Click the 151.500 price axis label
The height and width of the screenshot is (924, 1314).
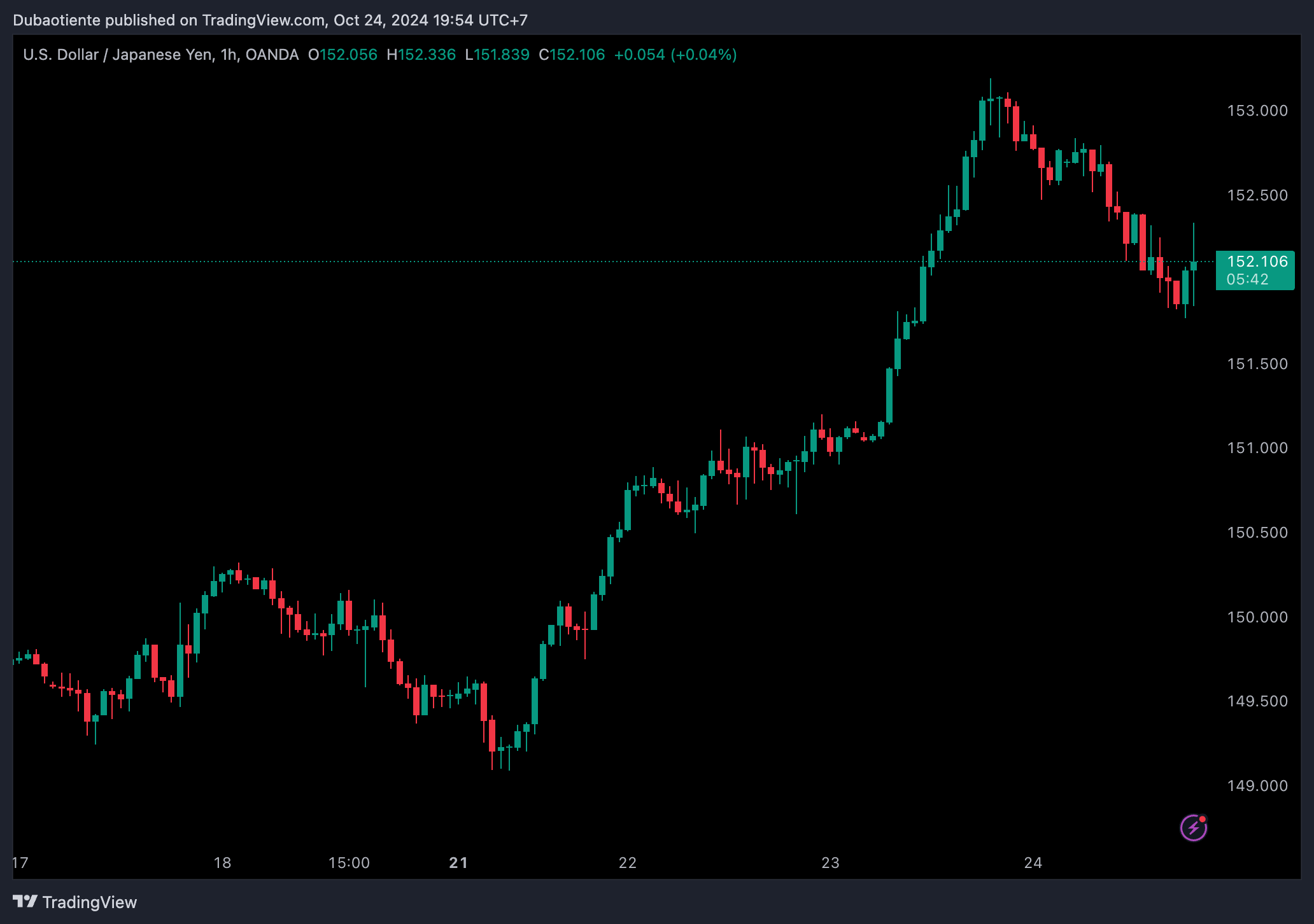tap(1257, 364)
